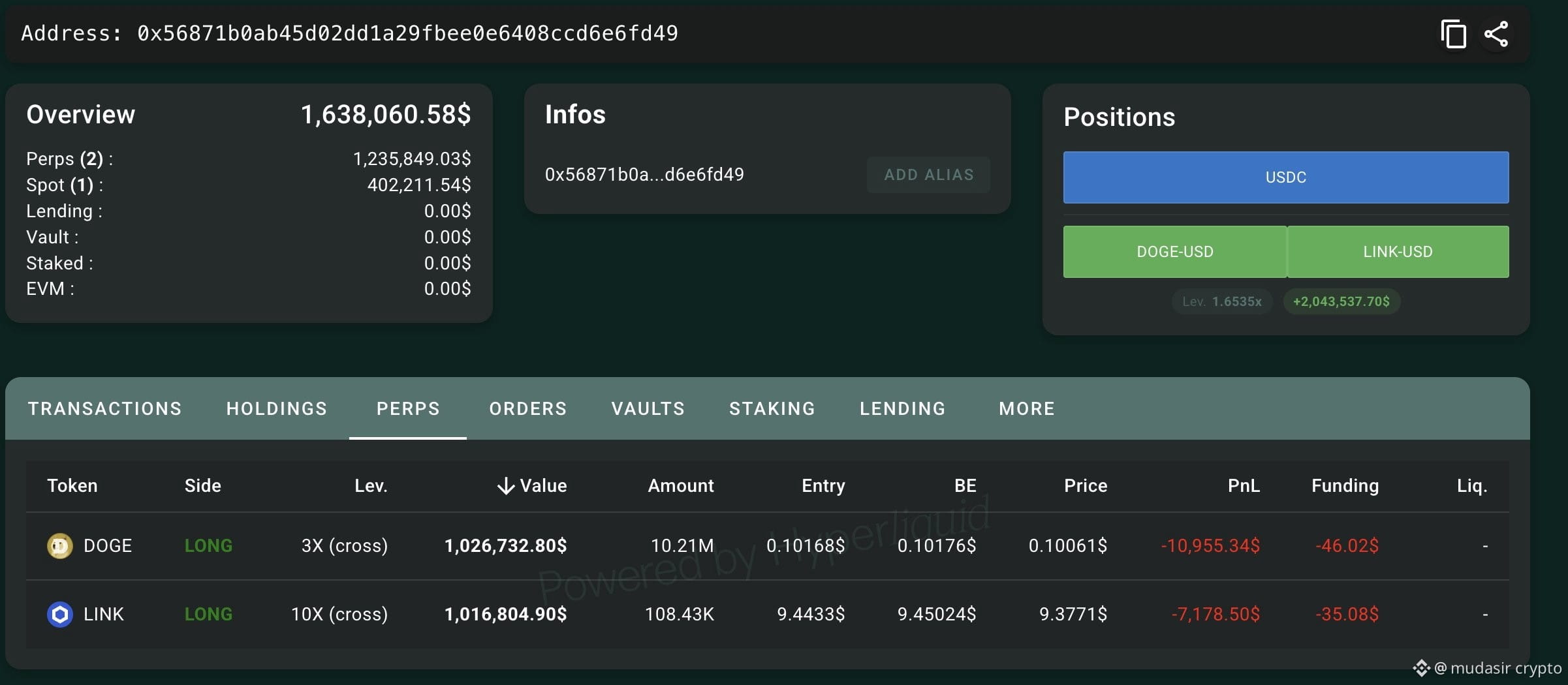Click the Lev. 1.6535x leverage badge

(x=1222, y=301)
